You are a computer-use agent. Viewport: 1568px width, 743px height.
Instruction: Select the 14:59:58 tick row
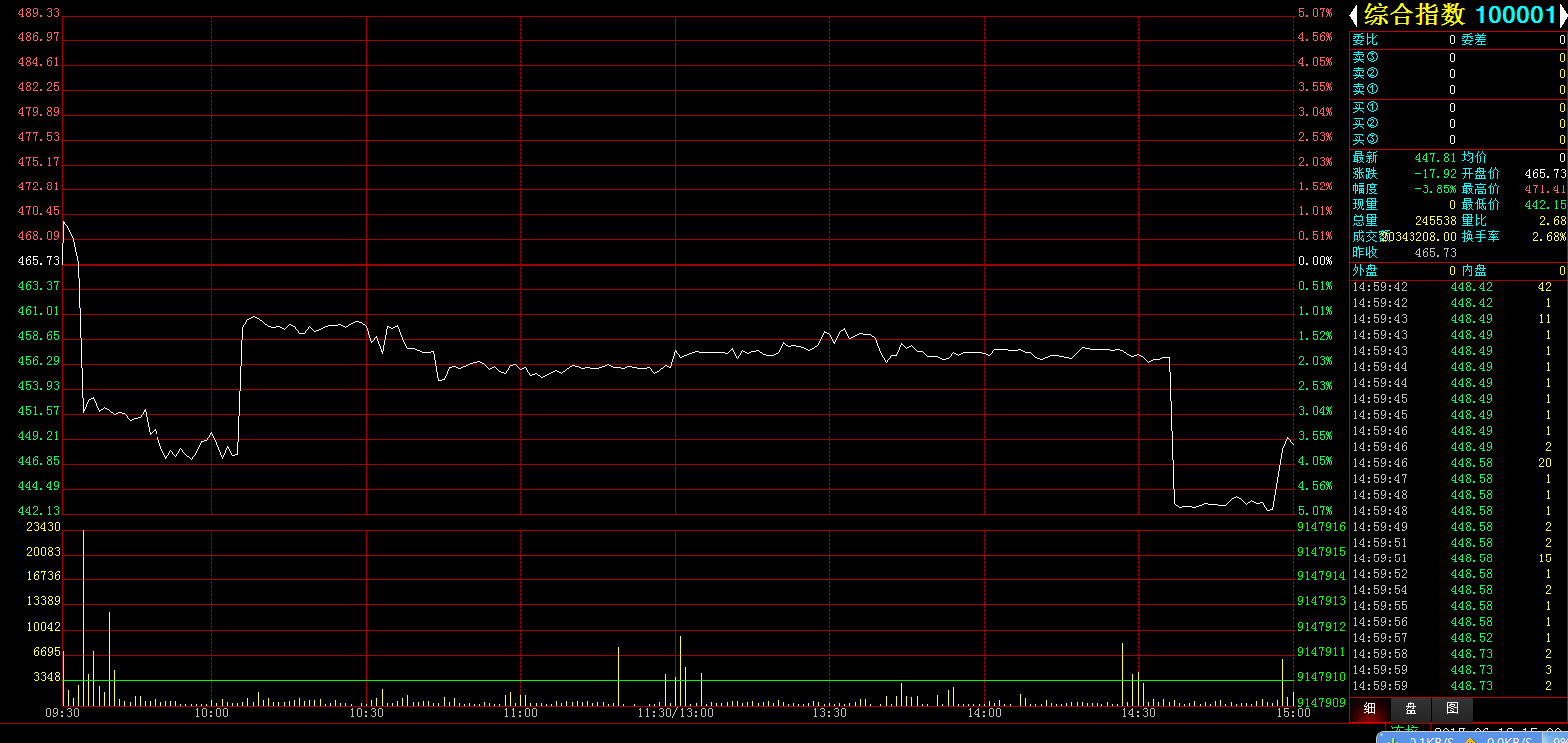(x=1457, y=654)
